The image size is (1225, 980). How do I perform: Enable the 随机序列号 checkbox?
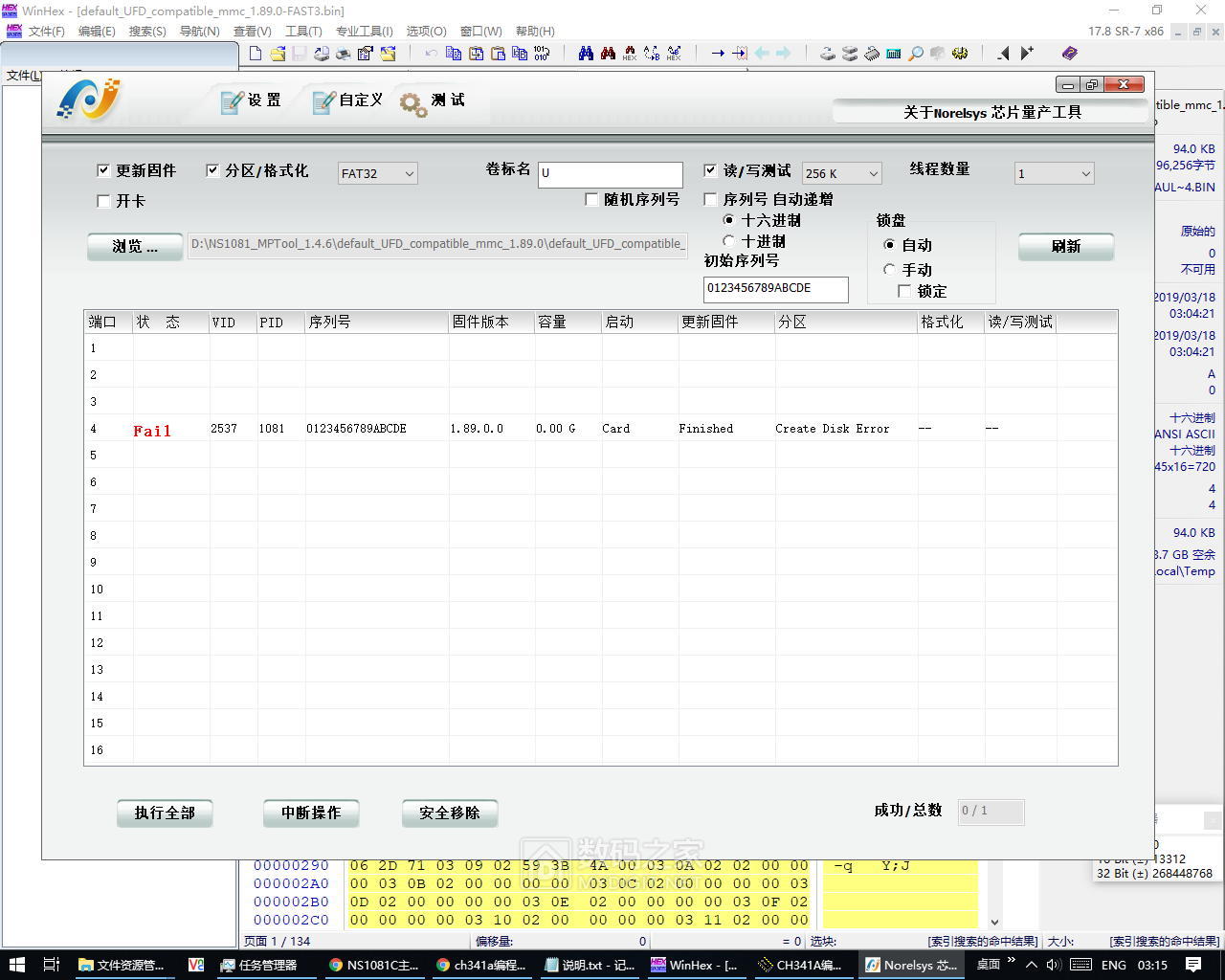click(591, 199)
